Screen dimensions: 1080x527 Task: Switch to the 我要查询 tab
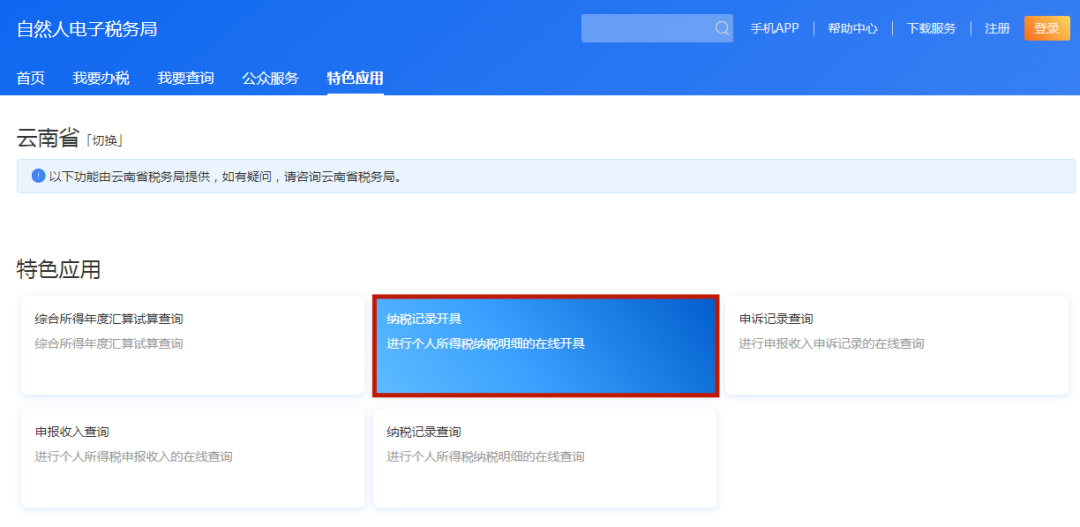185,78
